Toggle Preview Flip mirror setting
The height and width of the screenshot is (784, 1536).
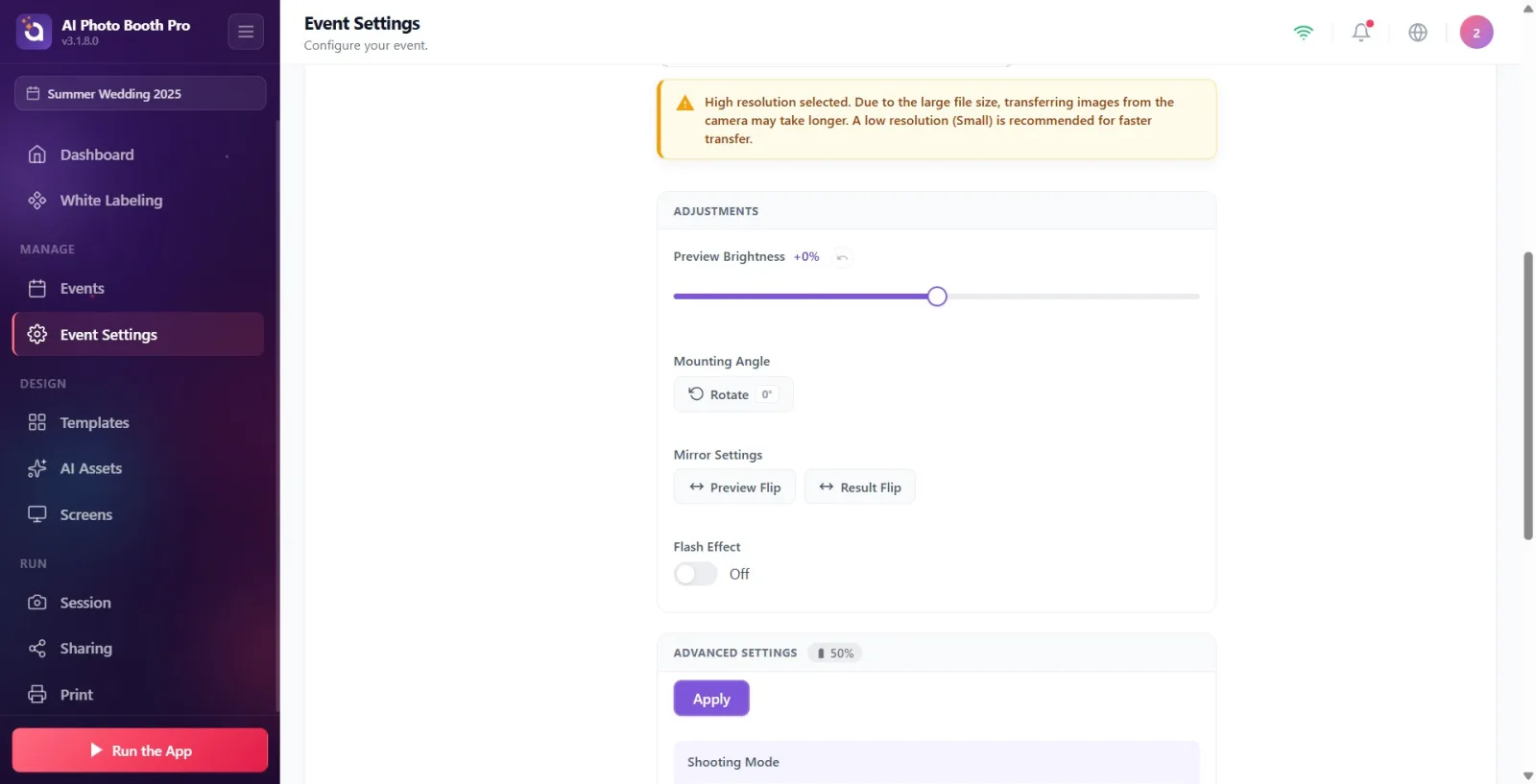pos(734,487)
